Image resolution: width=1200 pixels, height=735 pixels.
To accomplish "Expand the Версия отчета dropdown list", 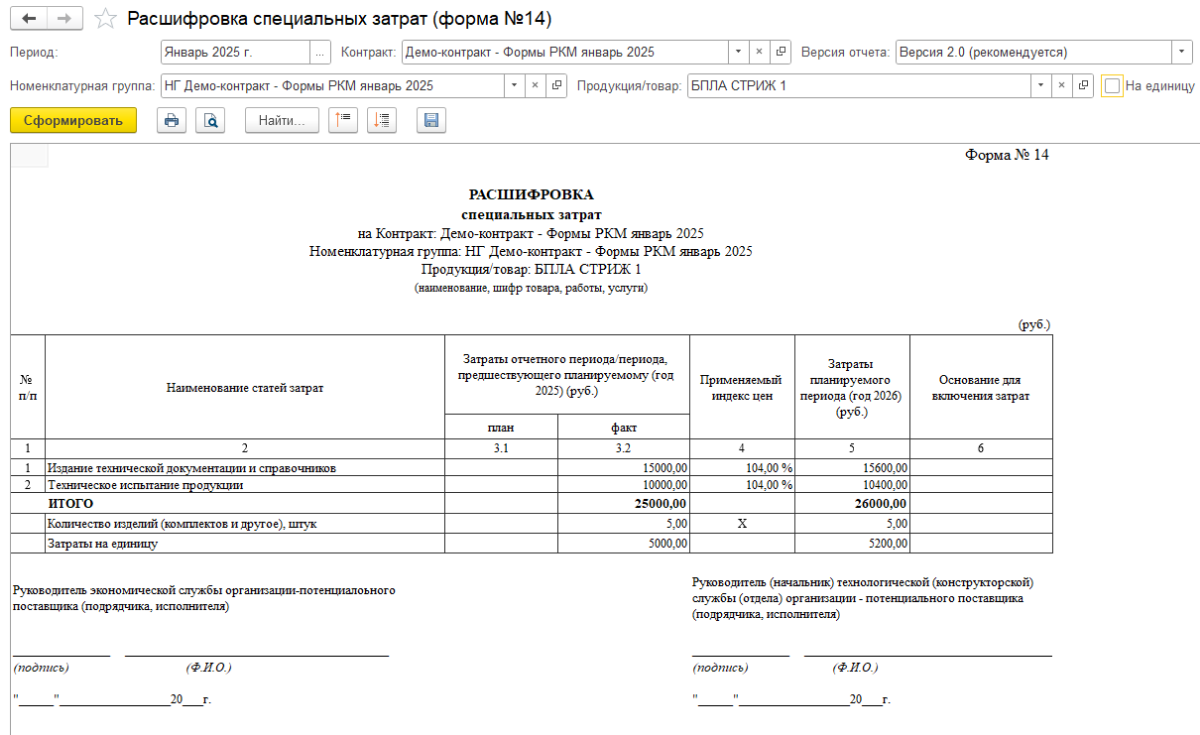I will point(1180,52).
